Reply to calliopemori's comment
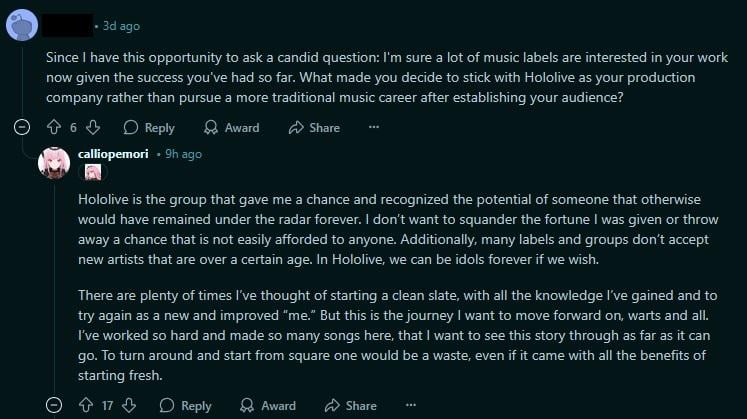Image resolution: width=747 pixels, height=419 pixels. pyautogui.click(x=185, y=406)
